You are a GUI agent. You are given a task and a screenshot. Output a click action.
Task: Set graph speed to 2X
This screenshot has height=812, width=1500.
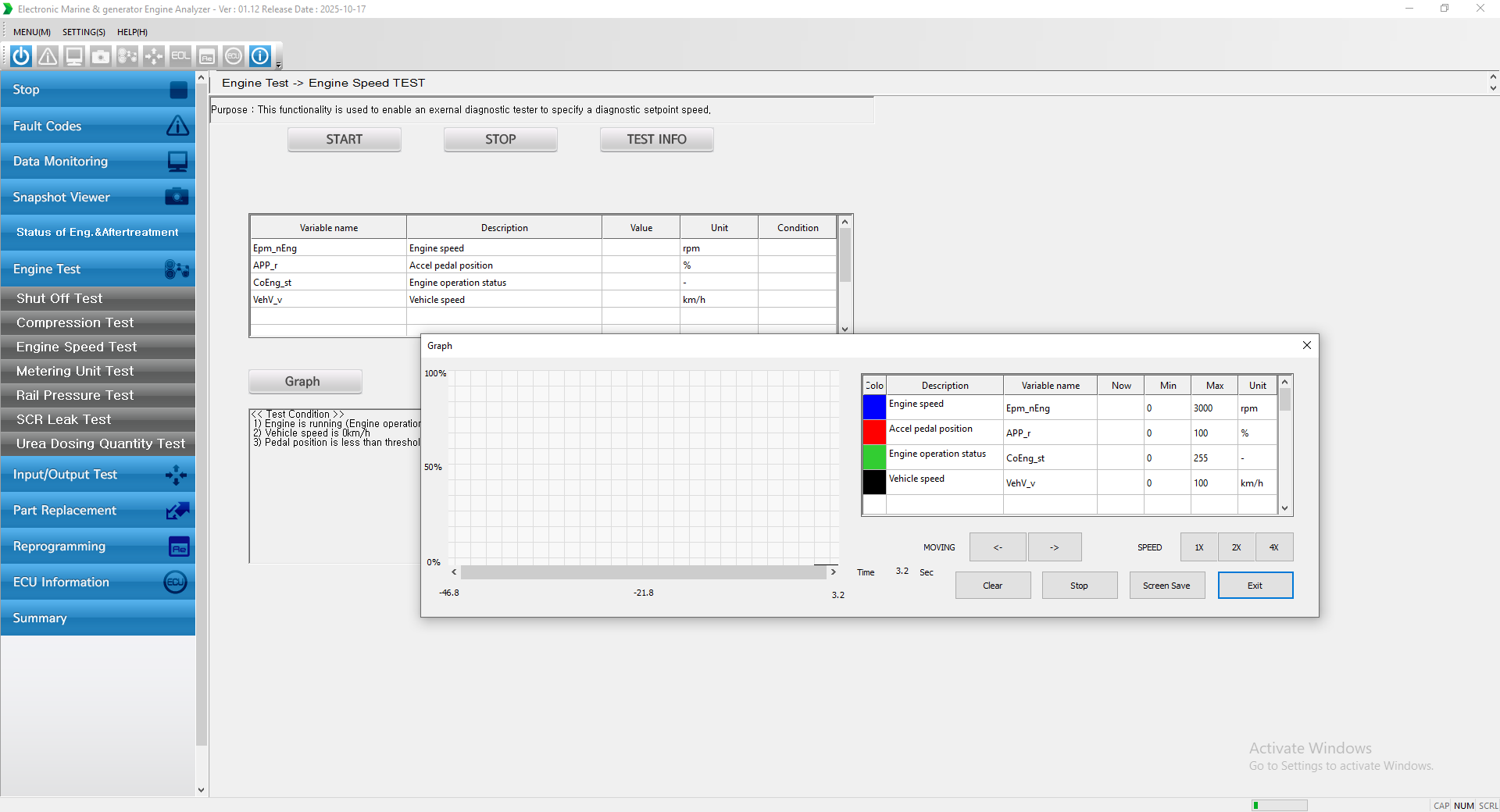pos(1236,547)
